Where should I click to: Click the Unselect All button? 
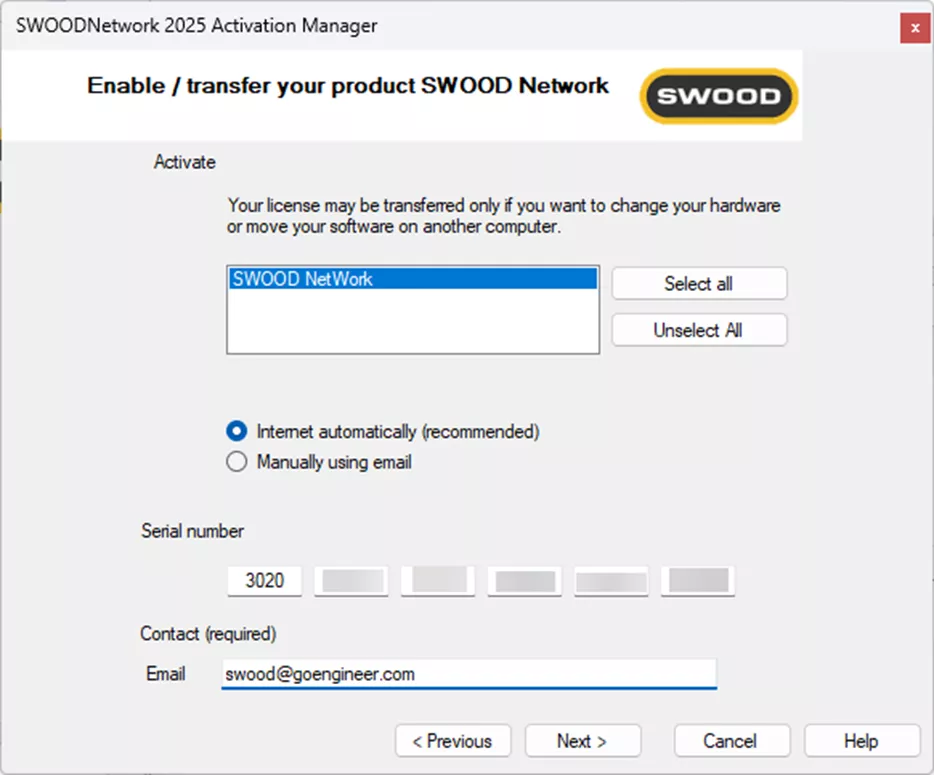click(x=698, y=330)
